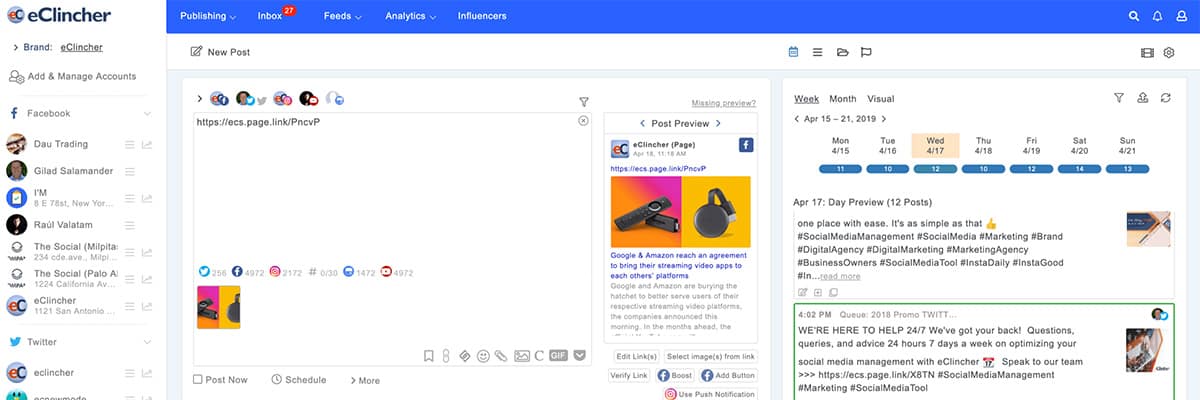Open the user profile icon
This screenshot has width=1200, height=400.
[1182, 16]
